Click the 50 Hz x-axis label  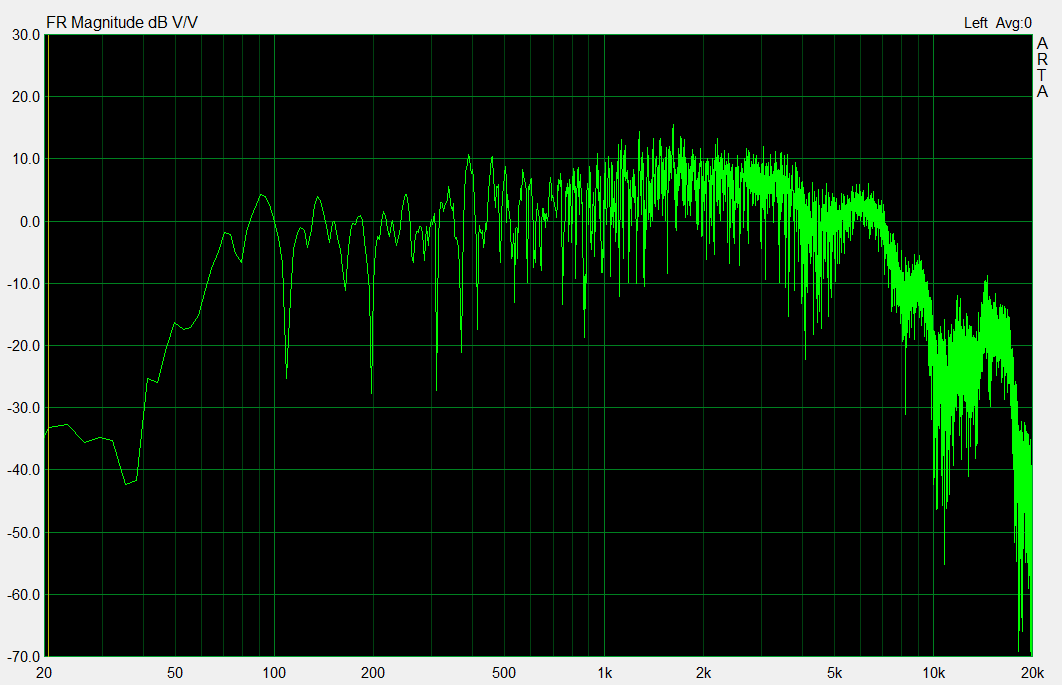[175, 673]
